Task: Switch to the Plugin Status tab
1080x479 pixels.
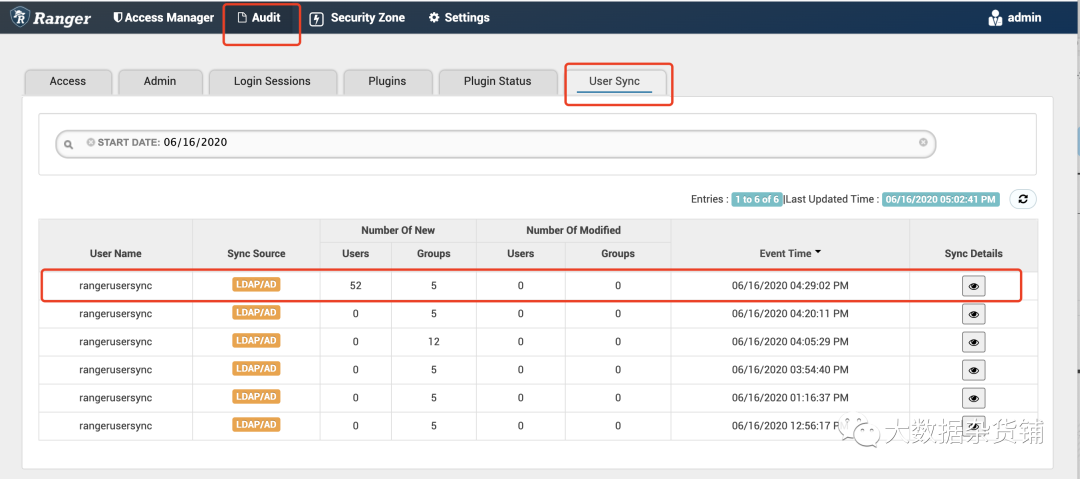Action: pos(497,82)
